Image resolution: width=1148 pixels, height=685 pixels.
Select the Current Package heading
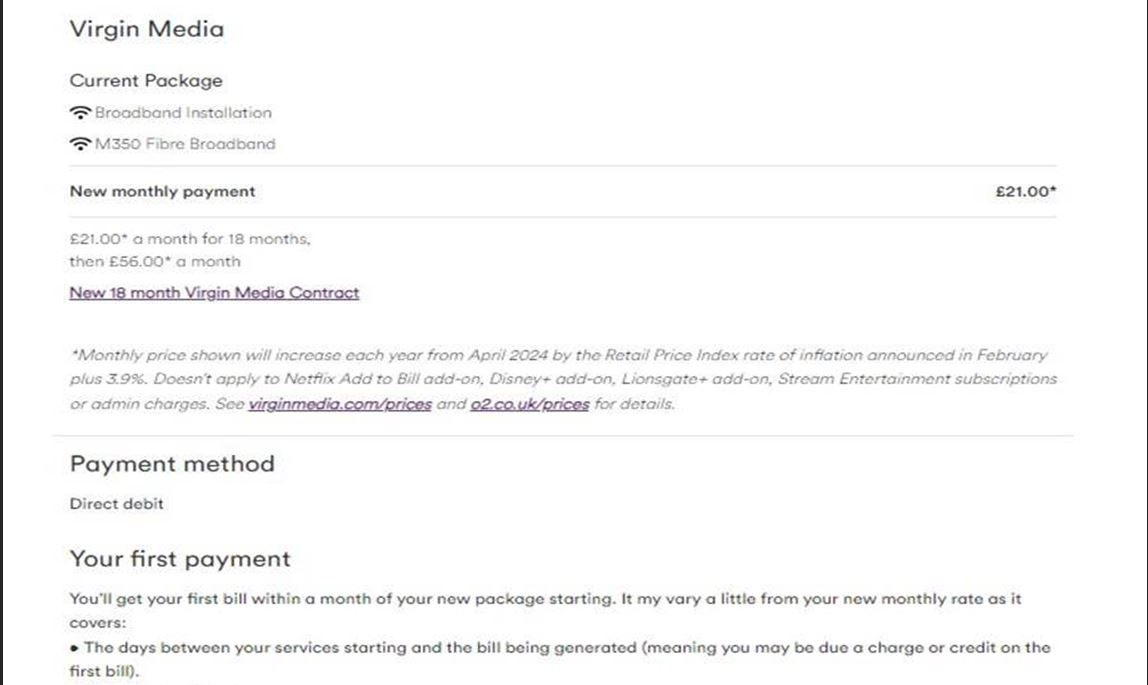pos(146,81)
